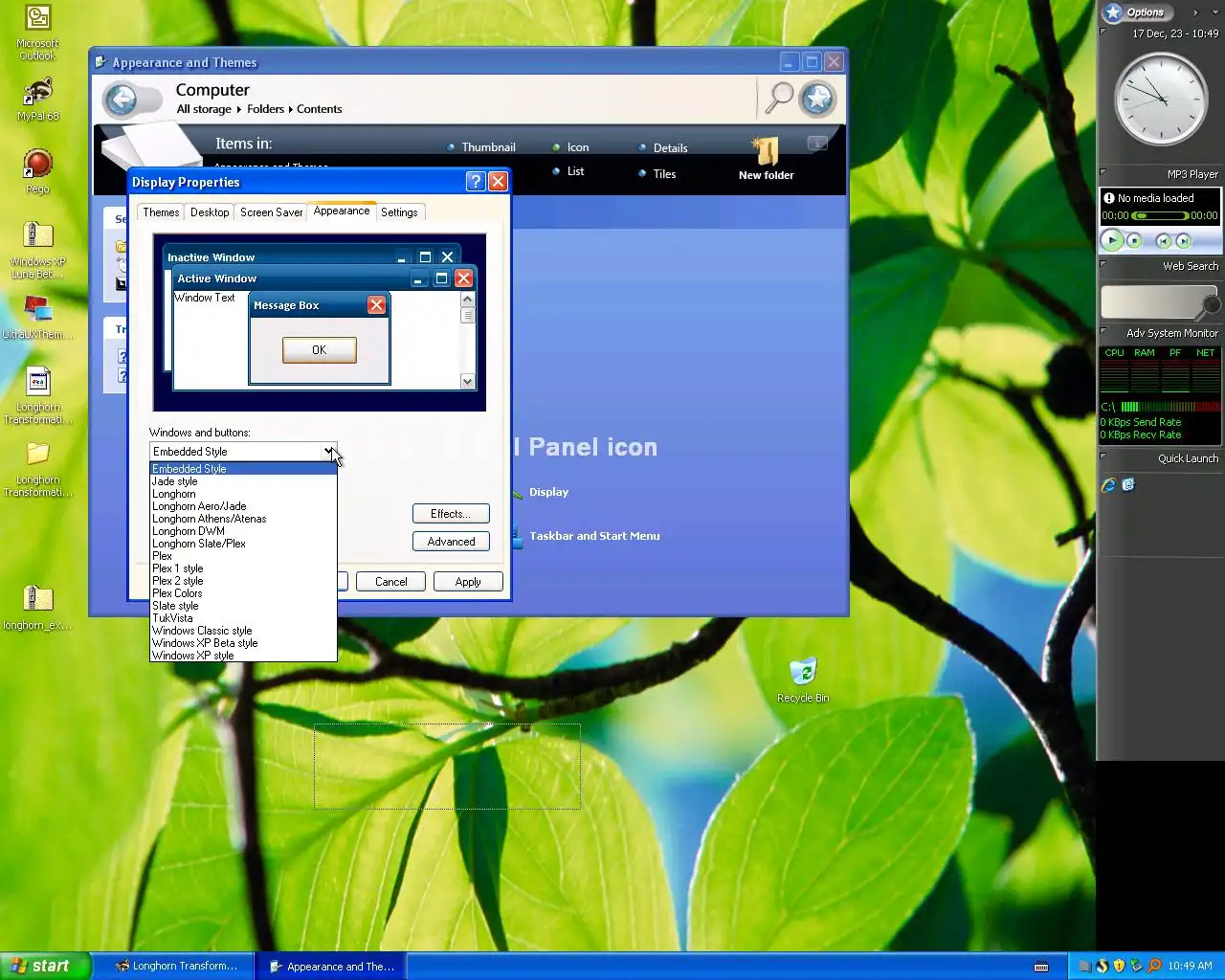Launch Internet Explorer from Quick Launch sidebar
Screen dimensions: 1225x980
pyautogui.click(x=1108, y=485)
